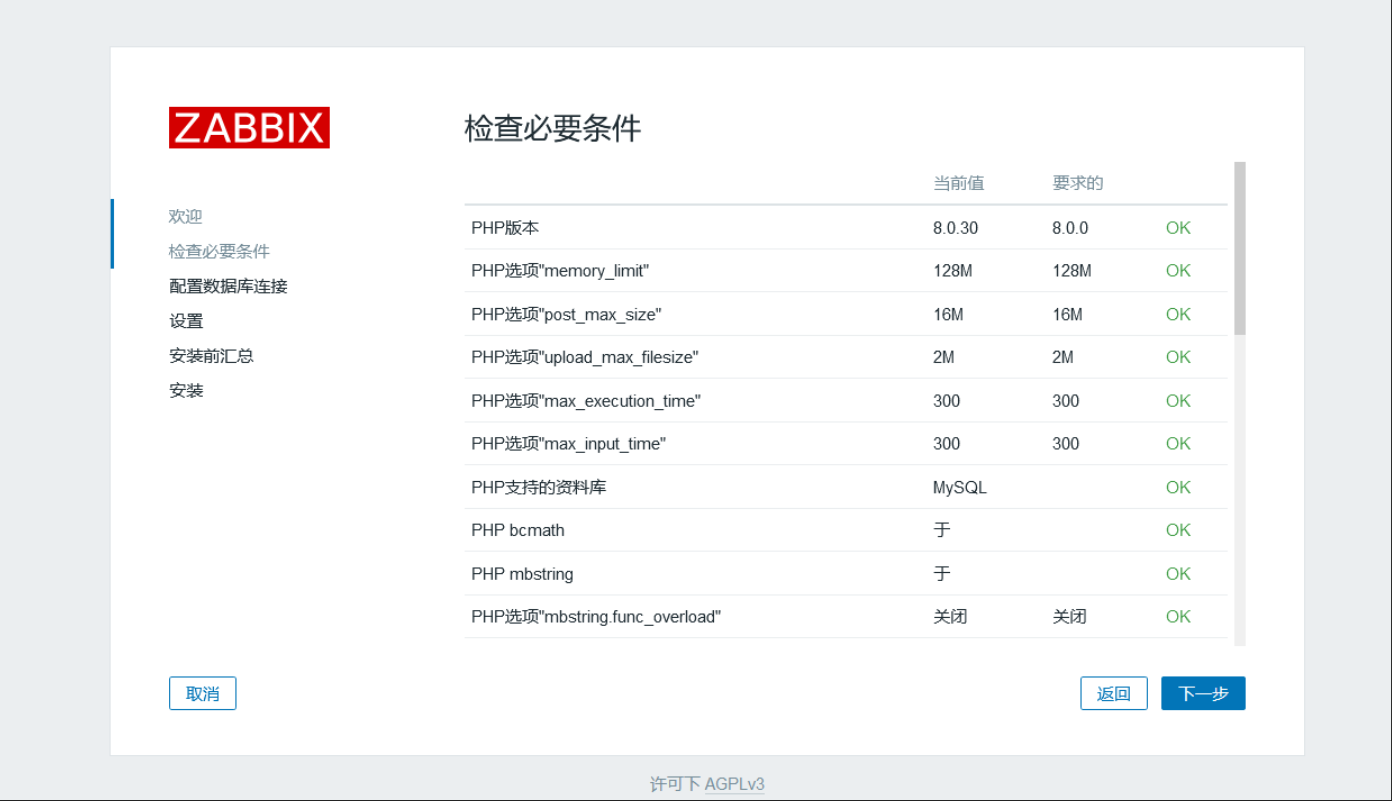Click OK status in PHP mbstring row
The width and height of the screenshot is (1392, 801).
pyautogui.click(x=1178, y=574)
